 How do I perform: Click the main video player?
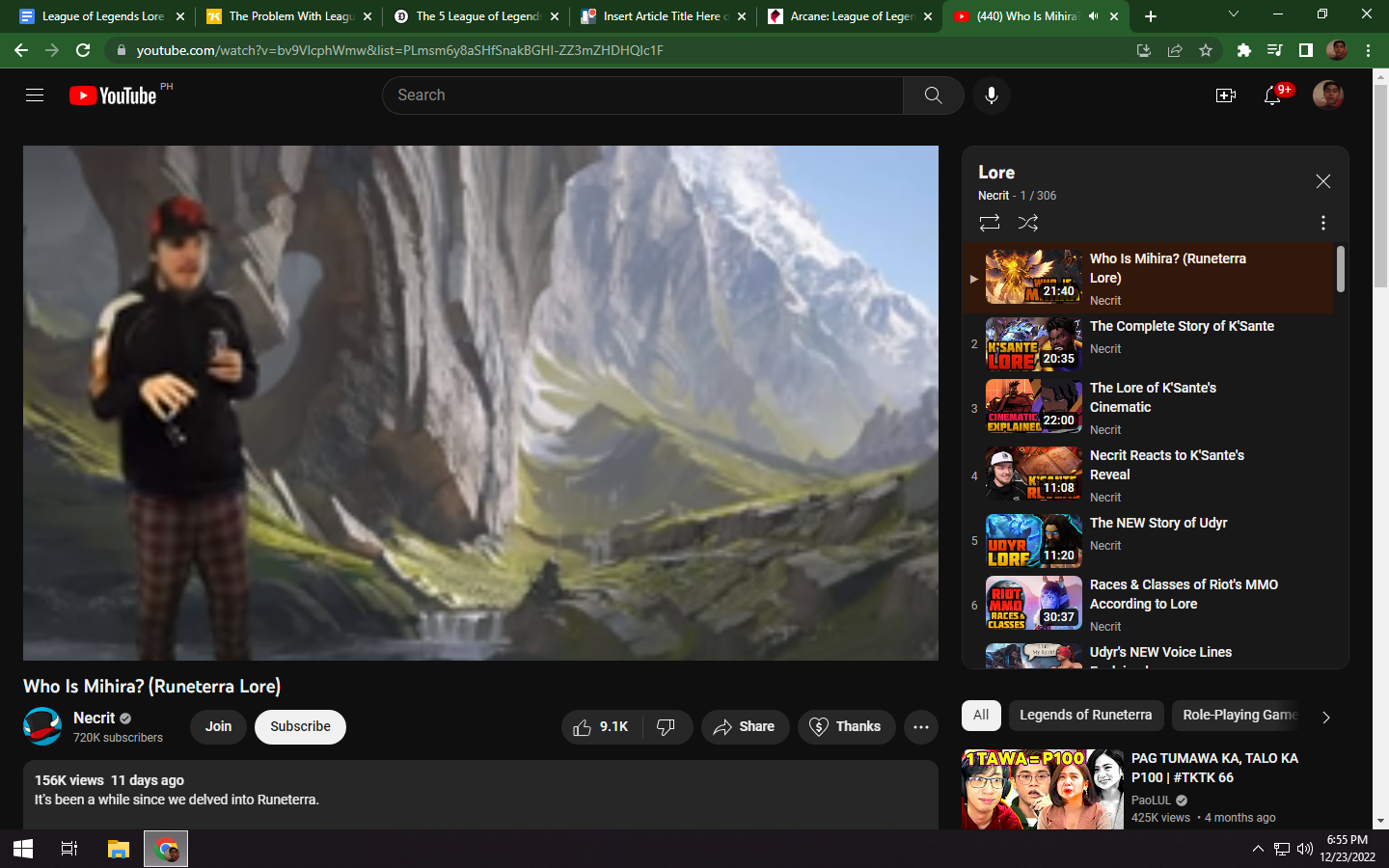(x=480, y=403)
